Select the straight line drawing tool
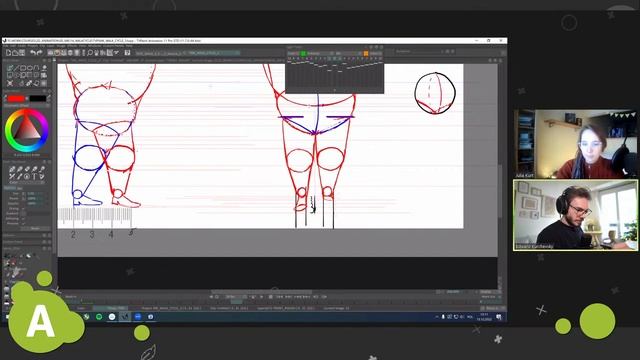The height and width of the screenshot is (360, 640). tap(17, 68)
